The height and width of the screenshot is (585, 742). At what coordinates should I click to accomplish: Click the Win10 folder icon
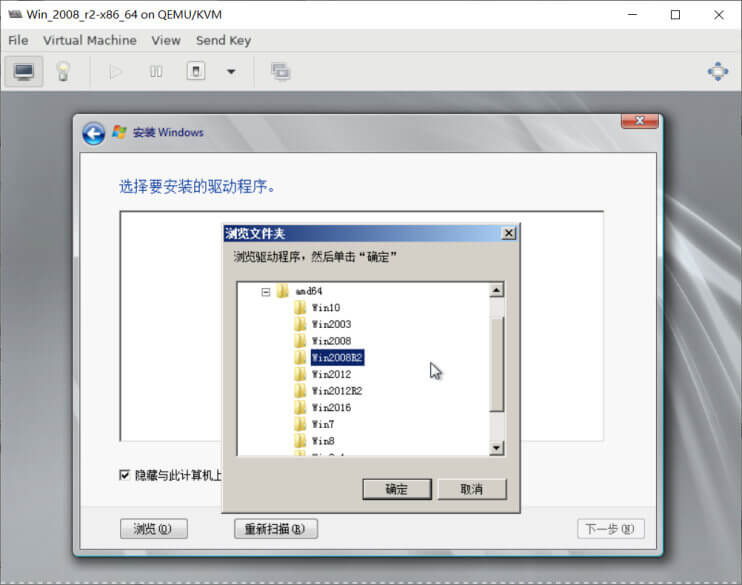click(300, 308)
